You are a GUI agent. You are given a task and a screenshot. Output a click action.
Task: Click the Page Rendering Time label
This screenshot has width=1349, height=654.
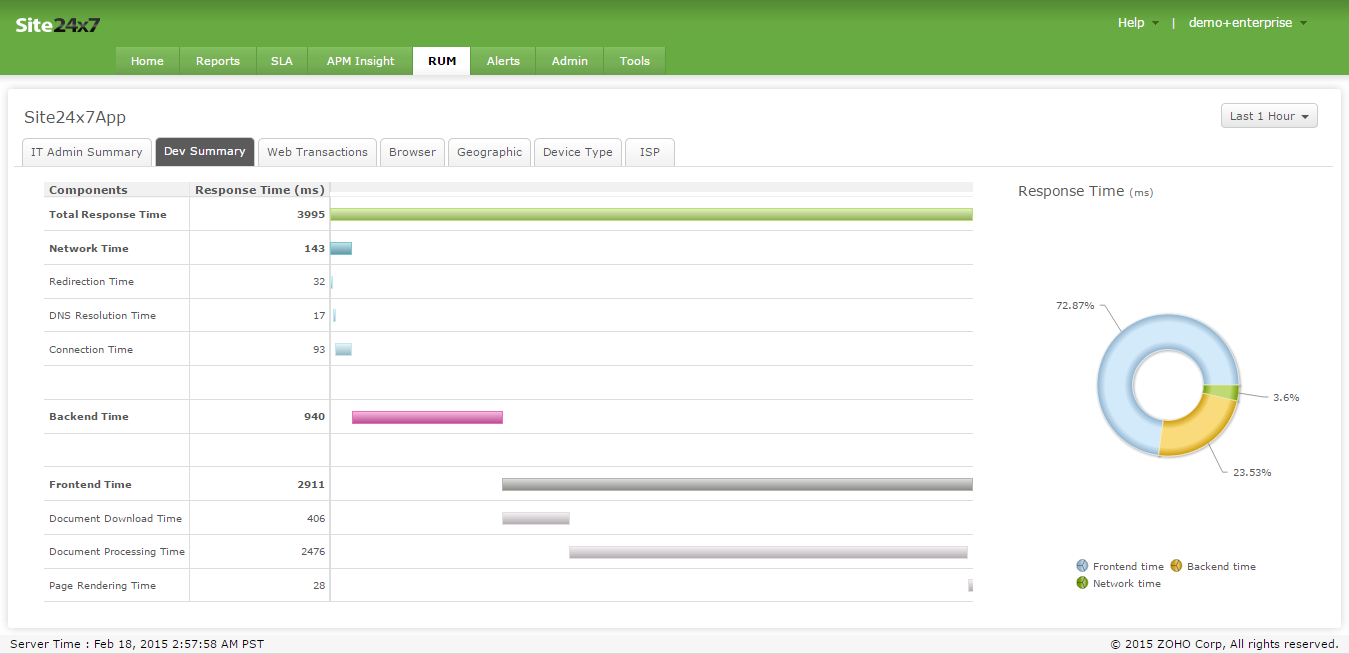(x=102, y=586)
